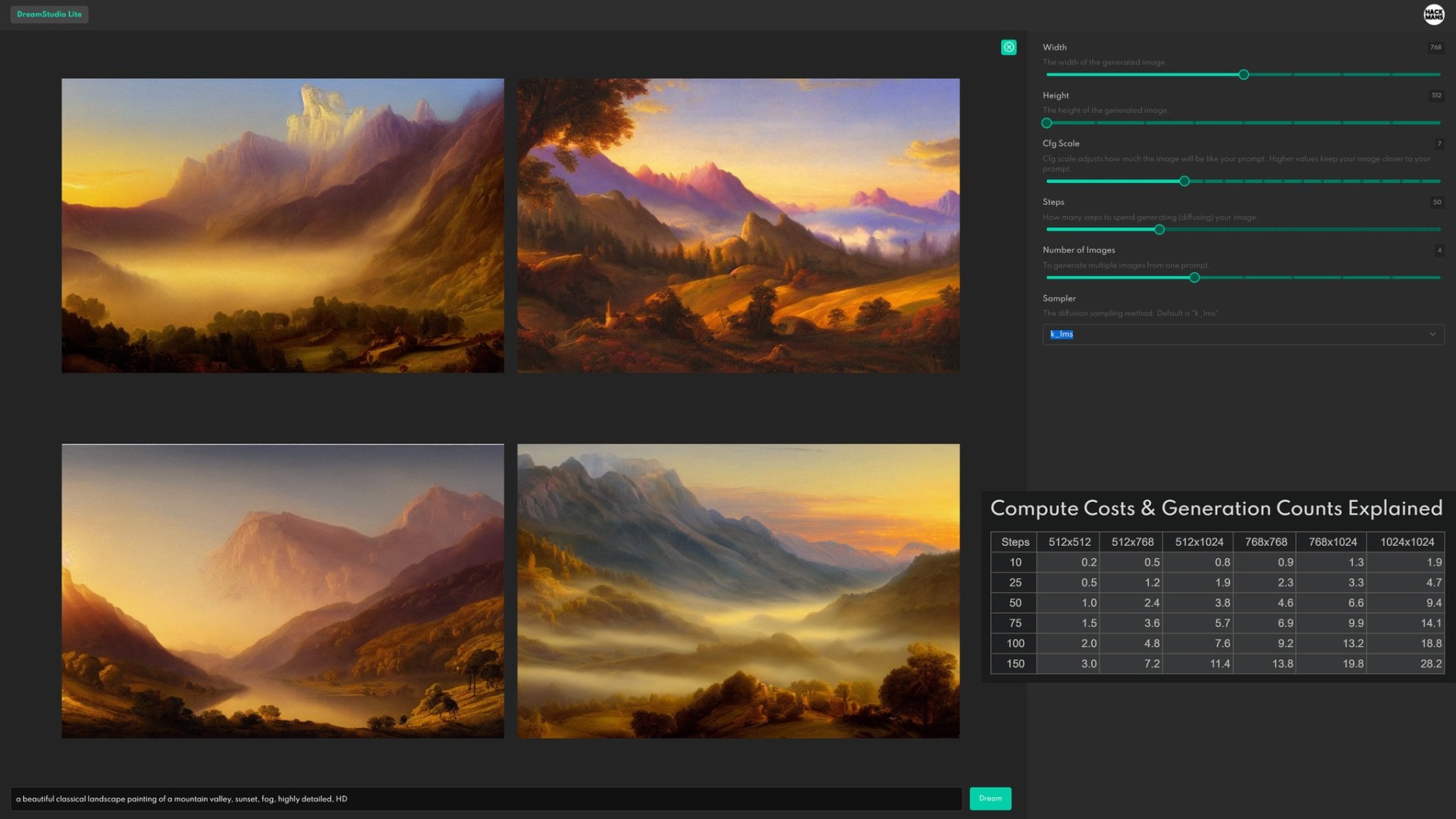Open the top-left foggy mountain image

[283, 225]
